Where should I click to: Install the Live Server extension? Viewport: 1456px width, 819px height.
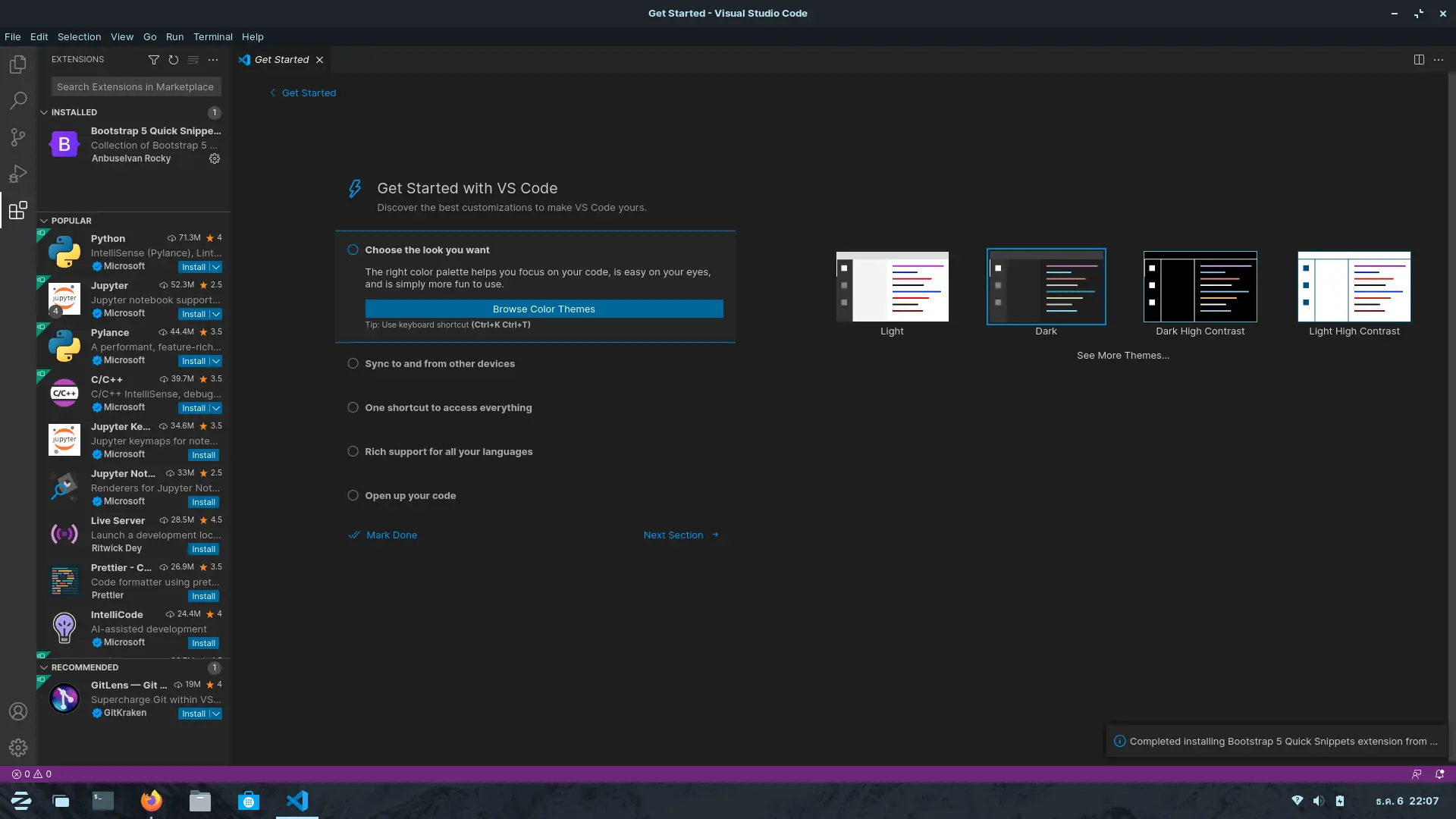coord(203,549)
